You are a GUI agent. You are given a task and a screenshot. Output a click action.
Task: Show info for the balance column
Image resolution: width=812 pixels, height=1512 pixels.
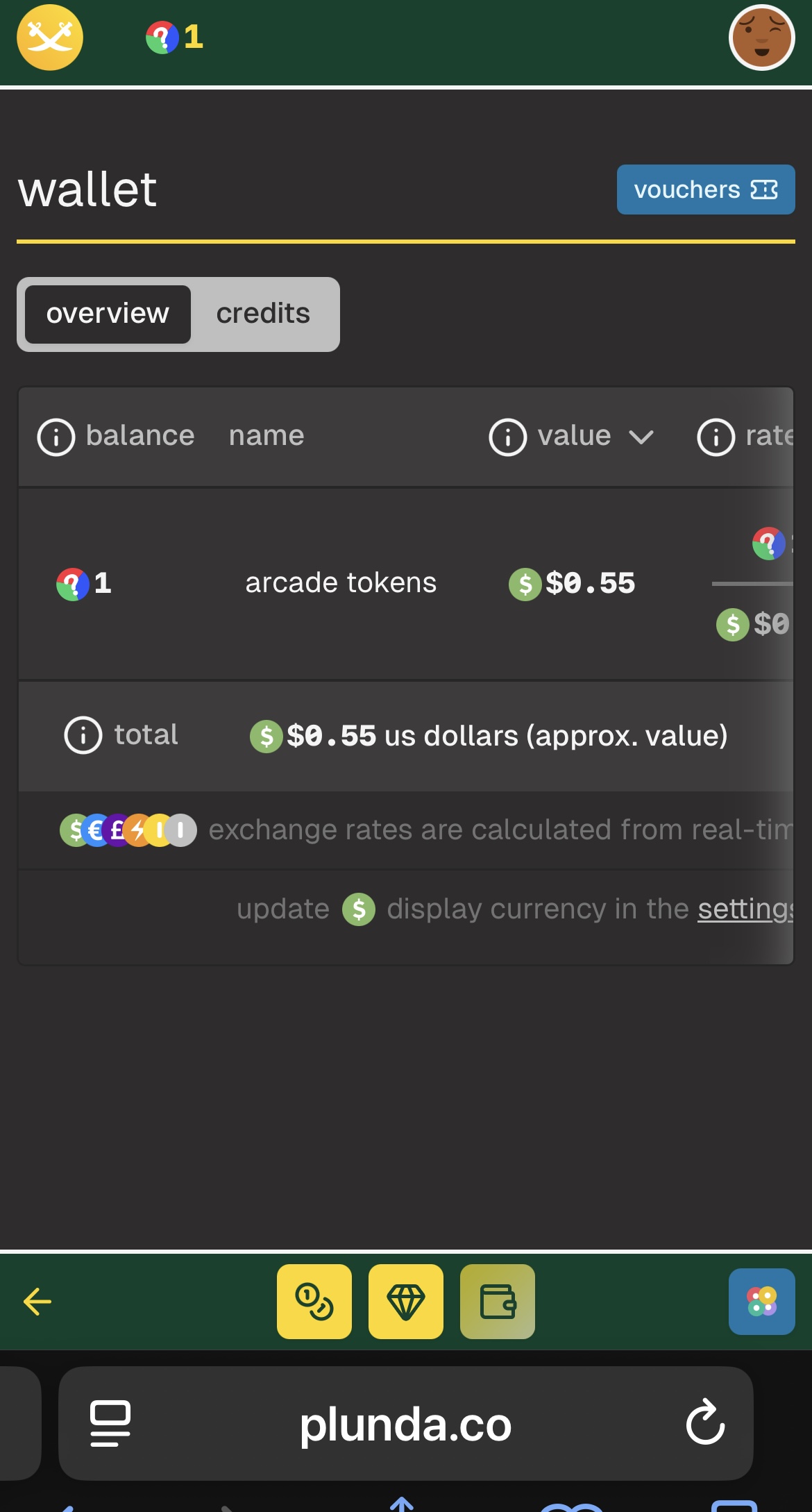pos(56,437)
